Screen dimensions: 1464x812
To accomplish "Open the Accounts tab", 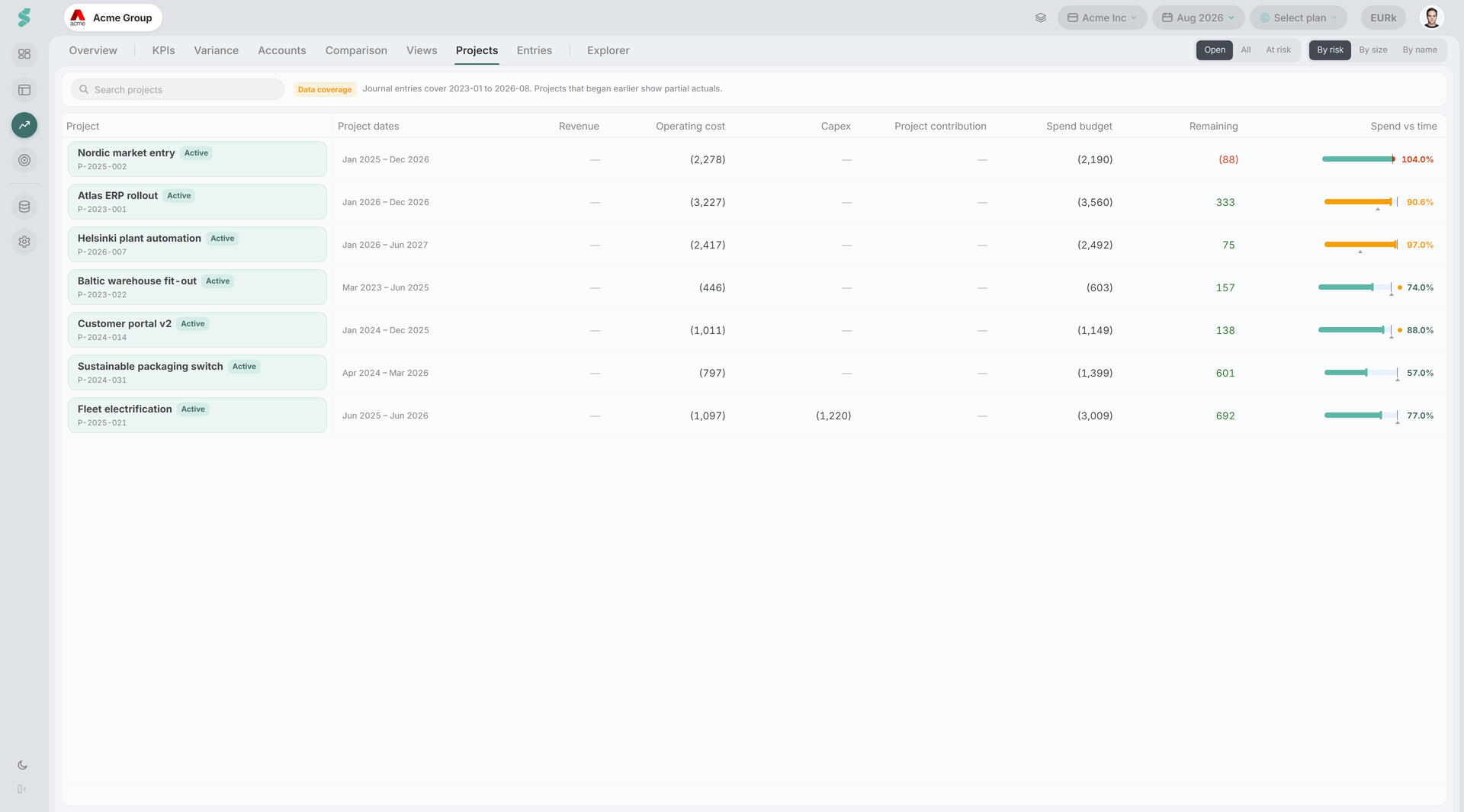I will [x=281, y=50].
